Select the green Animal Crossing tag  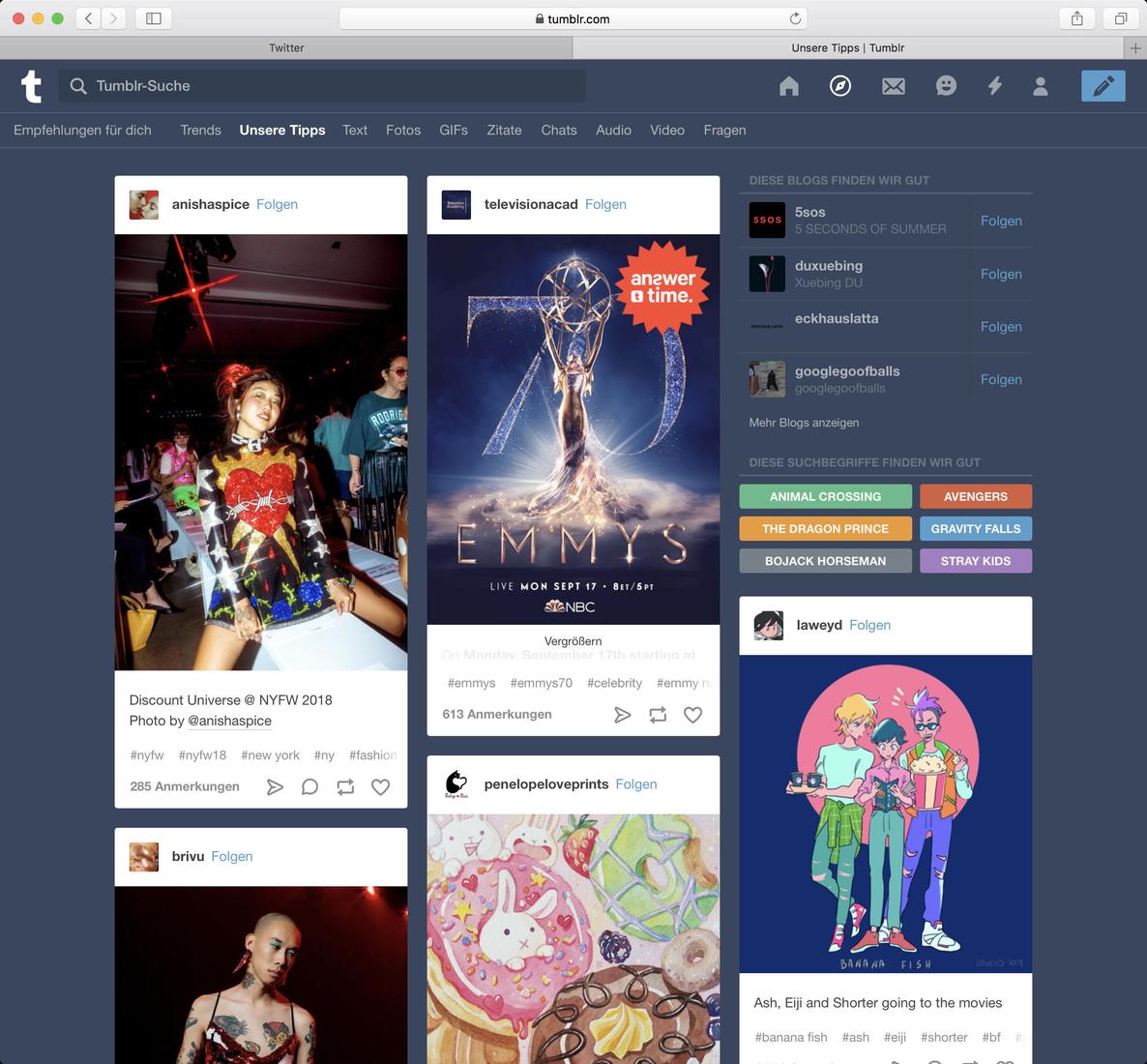coord(825,497)
